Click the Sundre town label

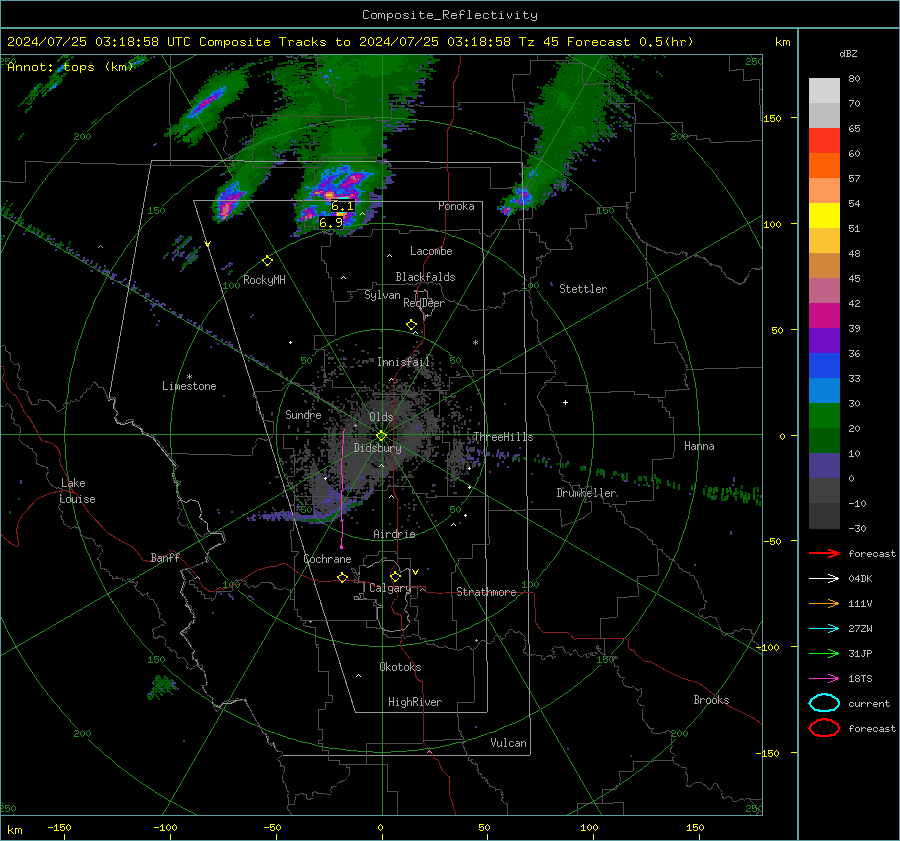(303, 415)
